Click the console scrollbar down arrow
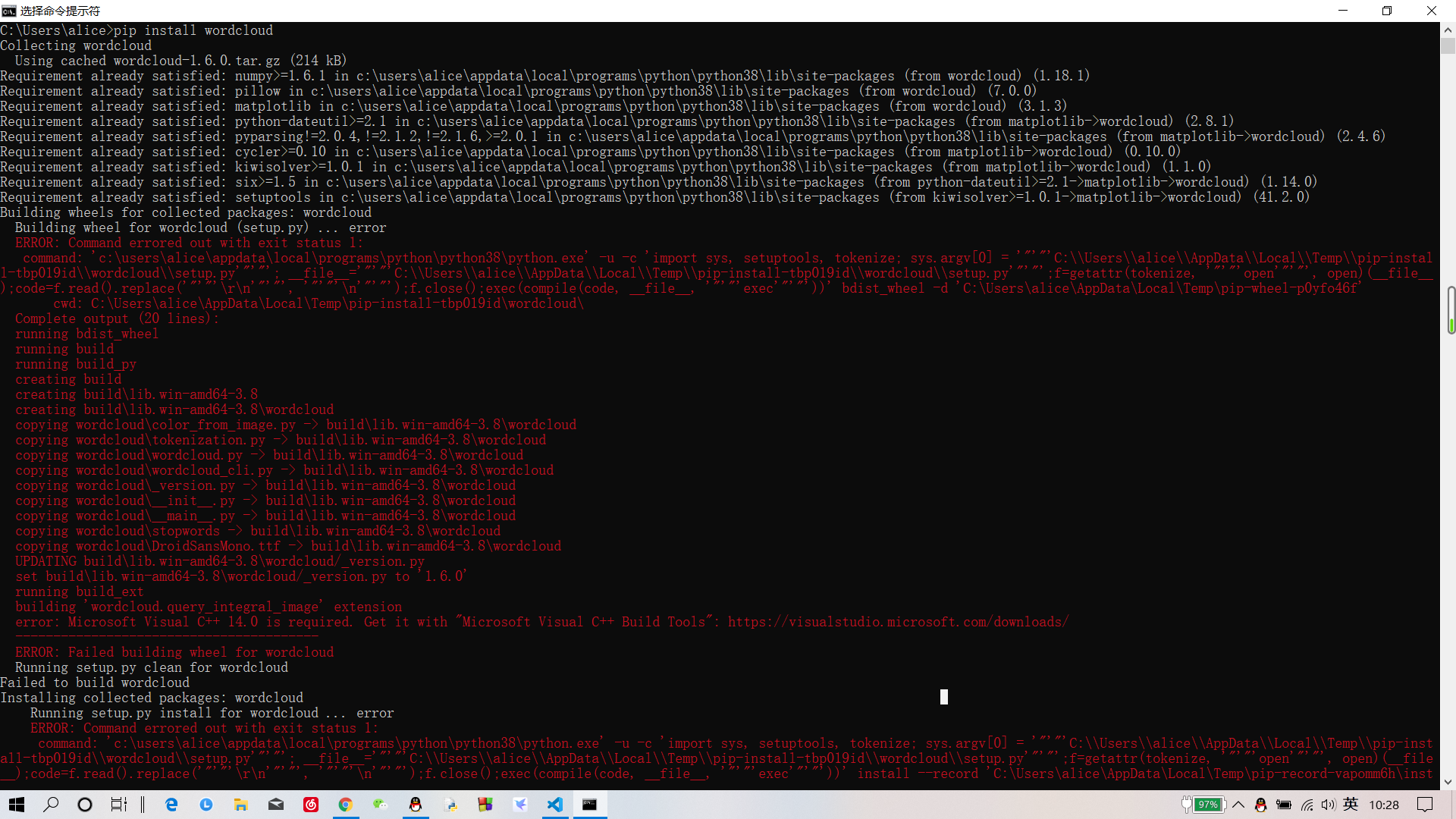 1448,782
